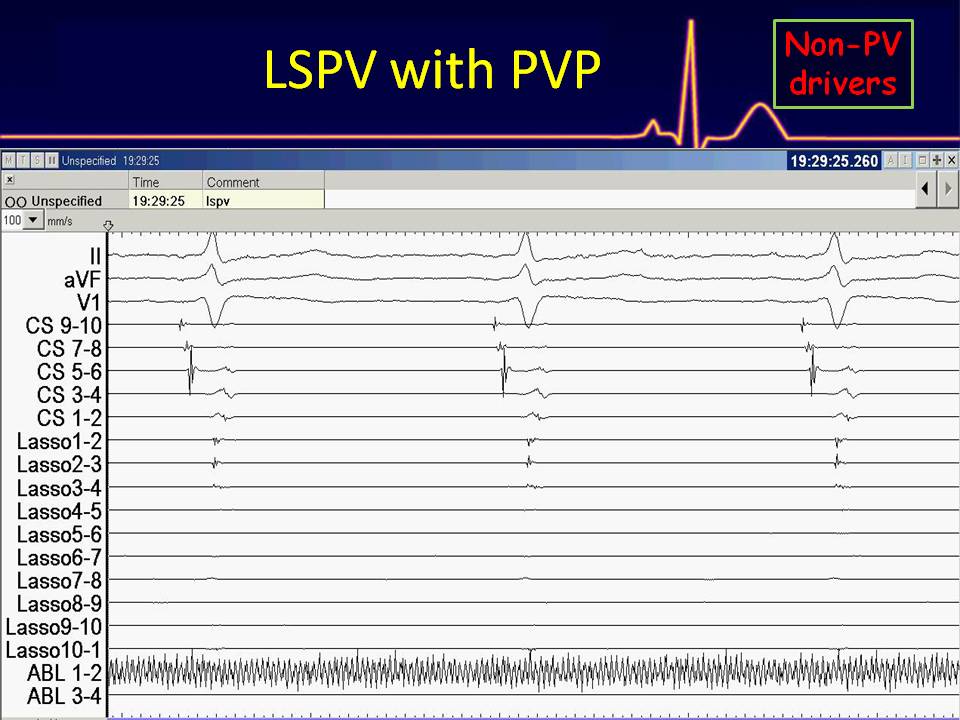Go to previous event with left arrow
Viewport: 960px width, 720px height.
pyautogui.click(x=926, y=189)
